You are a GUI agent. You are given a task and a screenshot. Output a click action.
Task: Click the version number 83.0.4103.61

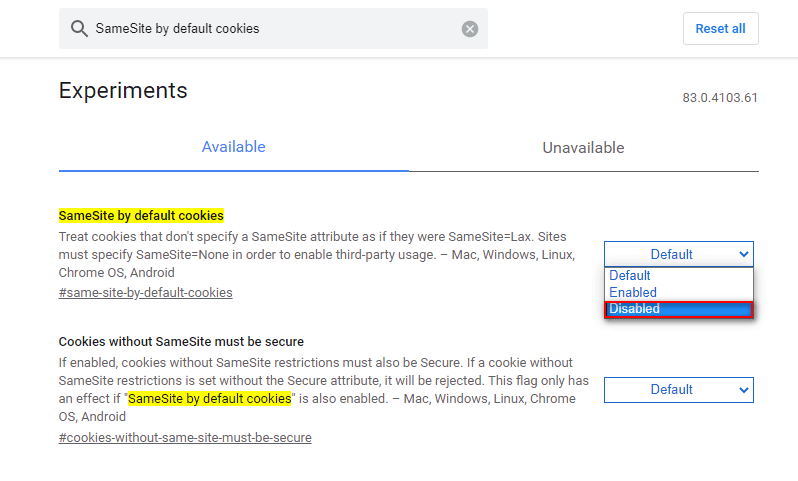coord(720,98)
